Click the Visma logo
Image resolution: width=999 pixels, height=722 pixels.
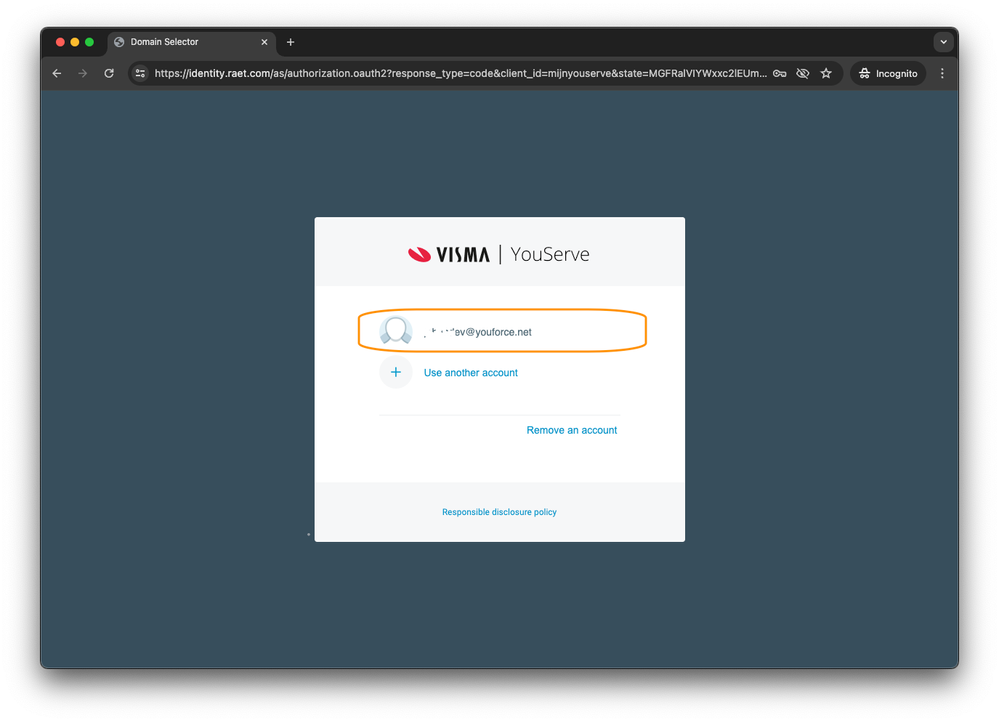pos(449,254)
